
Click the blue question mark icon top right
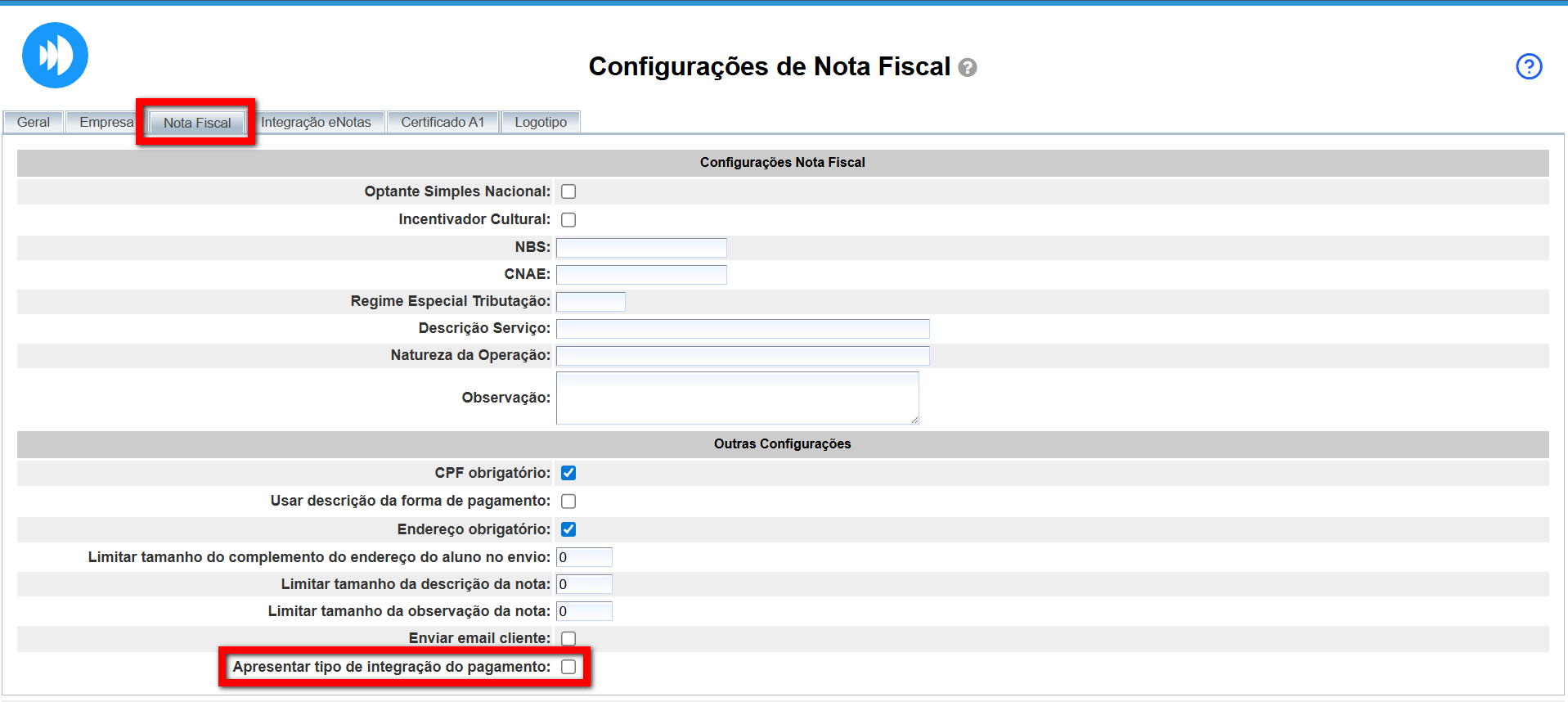(x=1528, y=66)
